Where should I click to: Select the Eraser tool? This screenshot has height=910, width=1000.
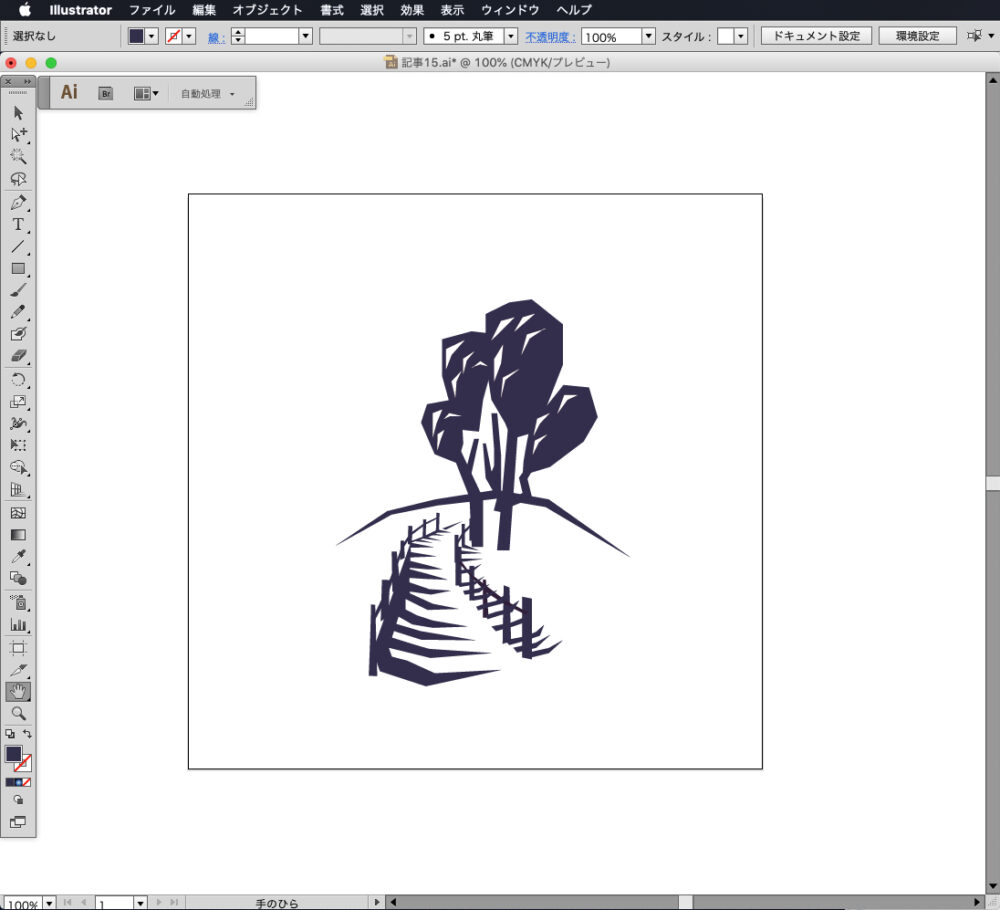pyautogui.click(x=18, y=356)
